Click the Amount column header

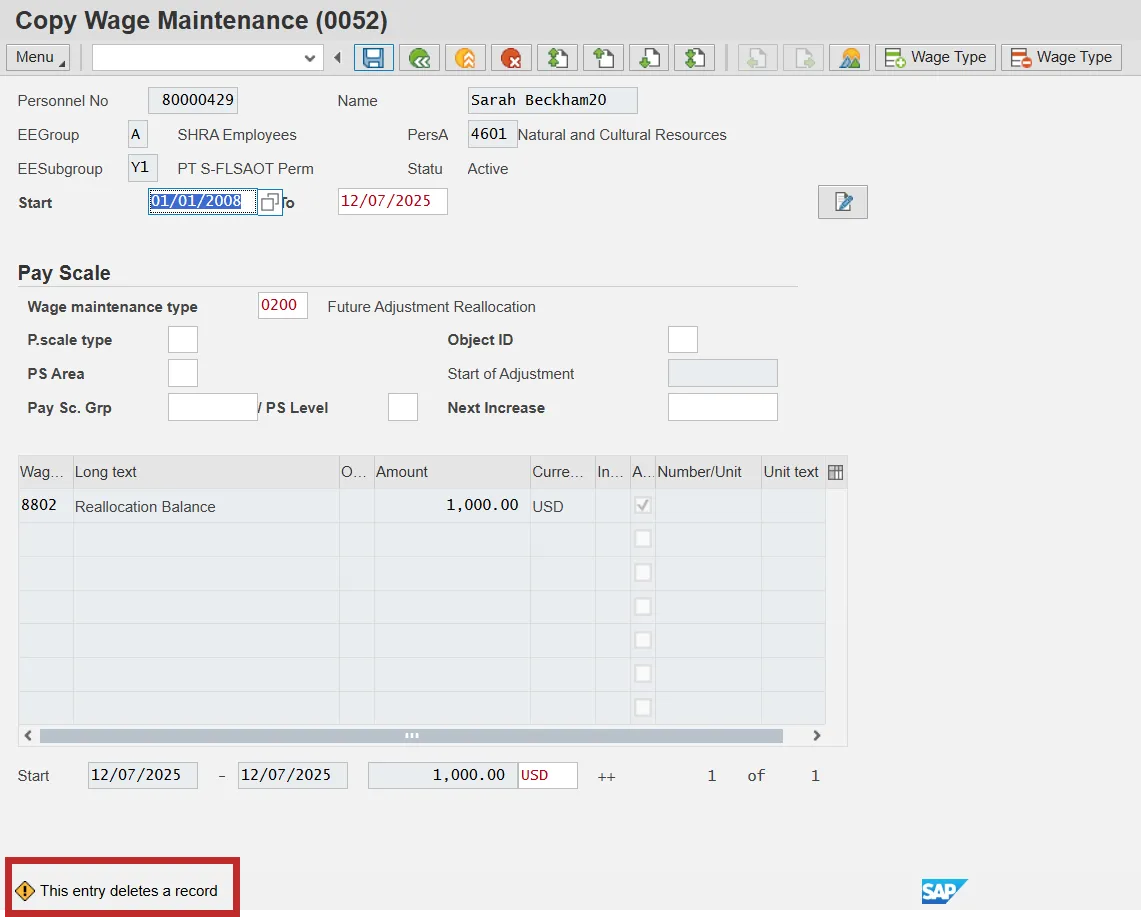pyautogui.click(x=451, y=472)
